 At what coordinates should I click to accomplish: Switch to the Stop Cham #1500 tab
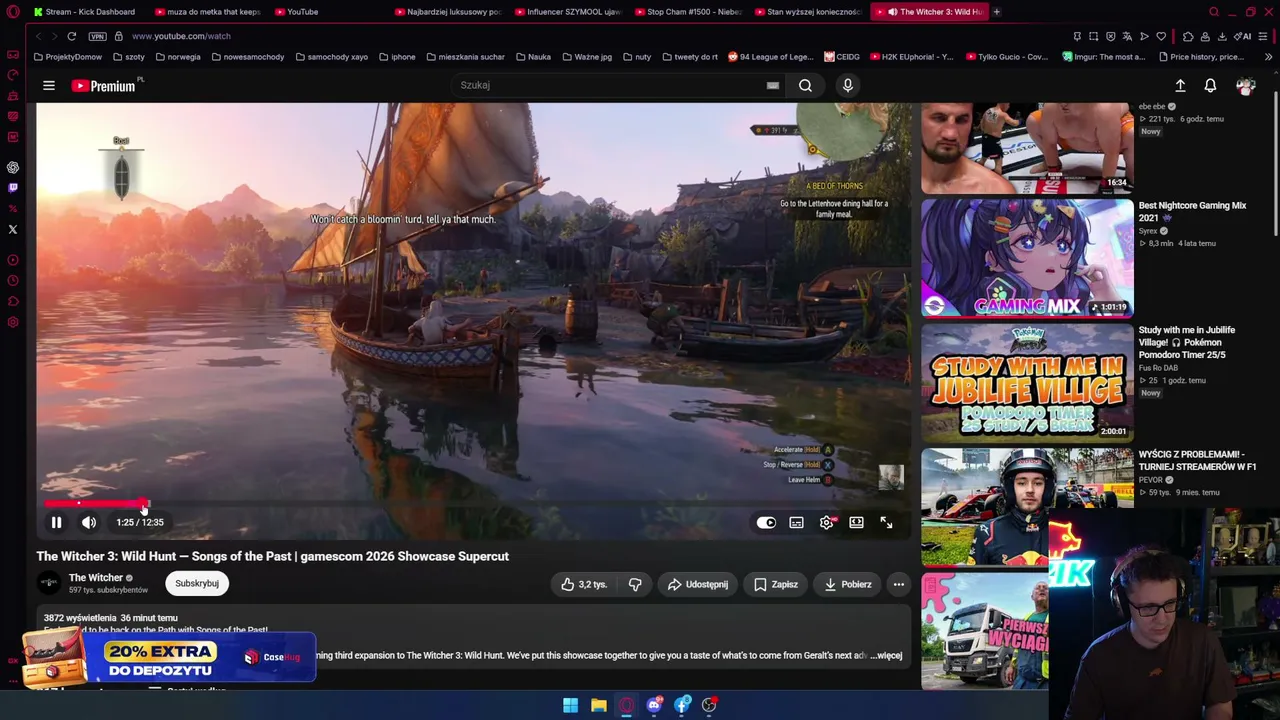(x=688, y=12)
